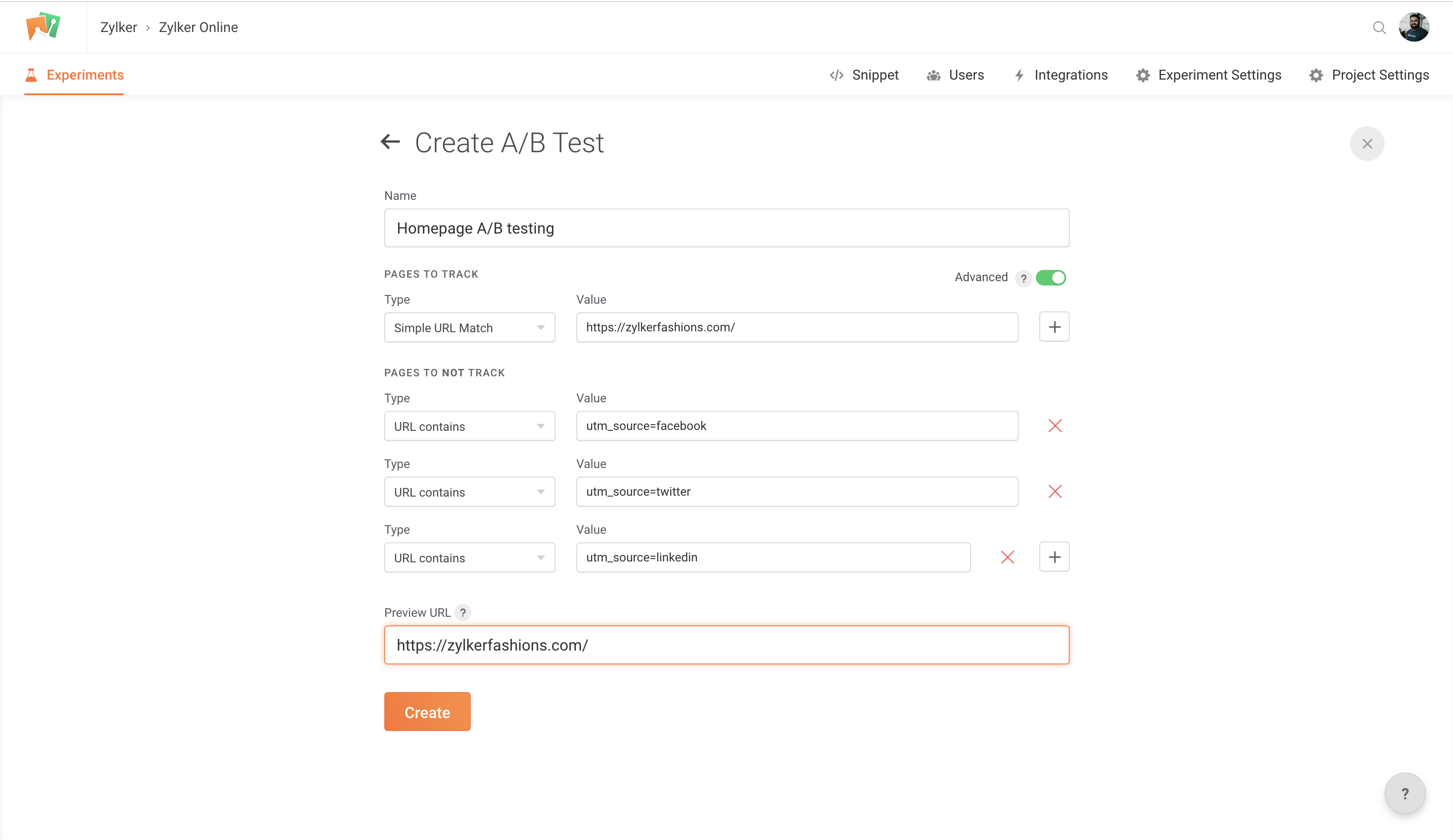Add another pages-to-not-track row with plus

[x=1054, y=558]
